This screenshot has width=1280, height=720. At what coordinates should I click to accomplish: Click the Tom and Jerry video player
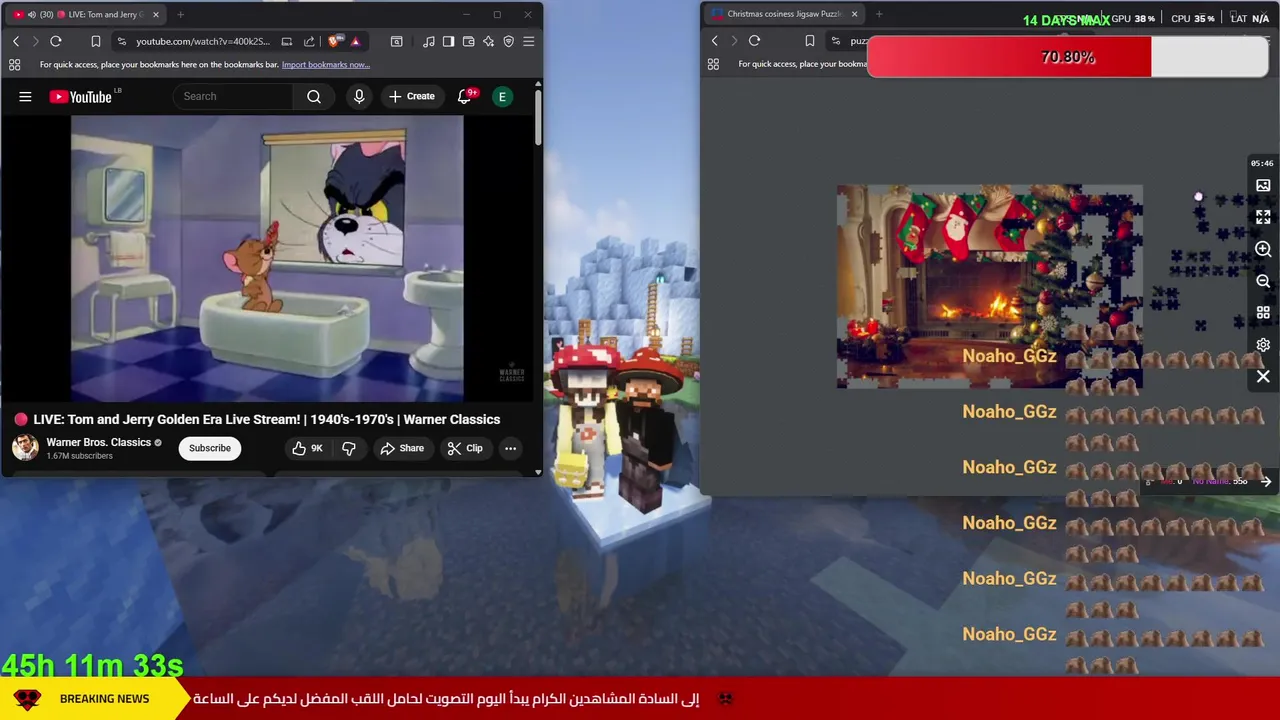click(x=267, y=258)
